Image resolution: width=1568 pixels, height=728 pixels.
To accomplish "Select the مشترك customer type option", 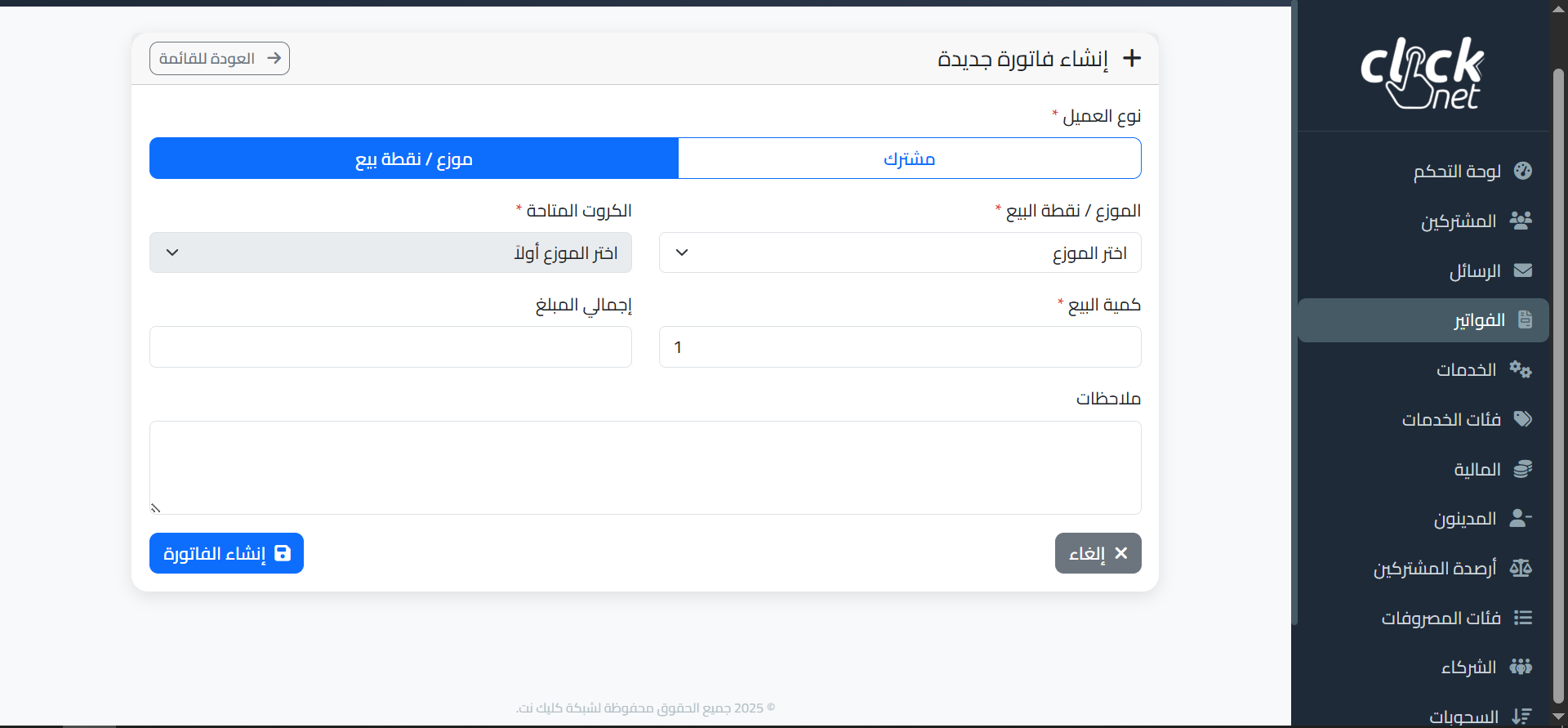I will pyautogui.click(x=909, y=159).
